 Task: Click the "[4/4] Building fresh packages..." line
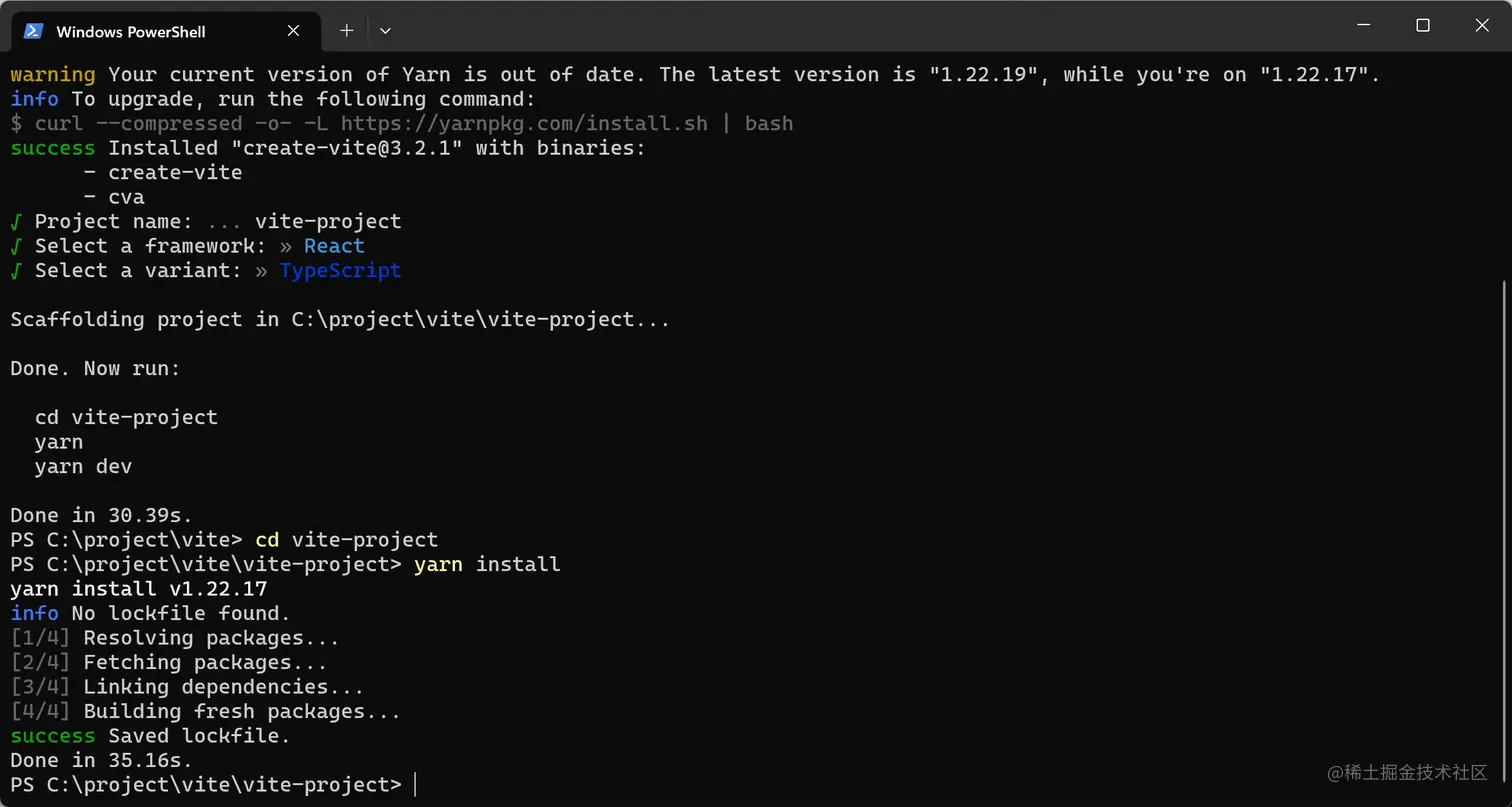pos(205,712)
